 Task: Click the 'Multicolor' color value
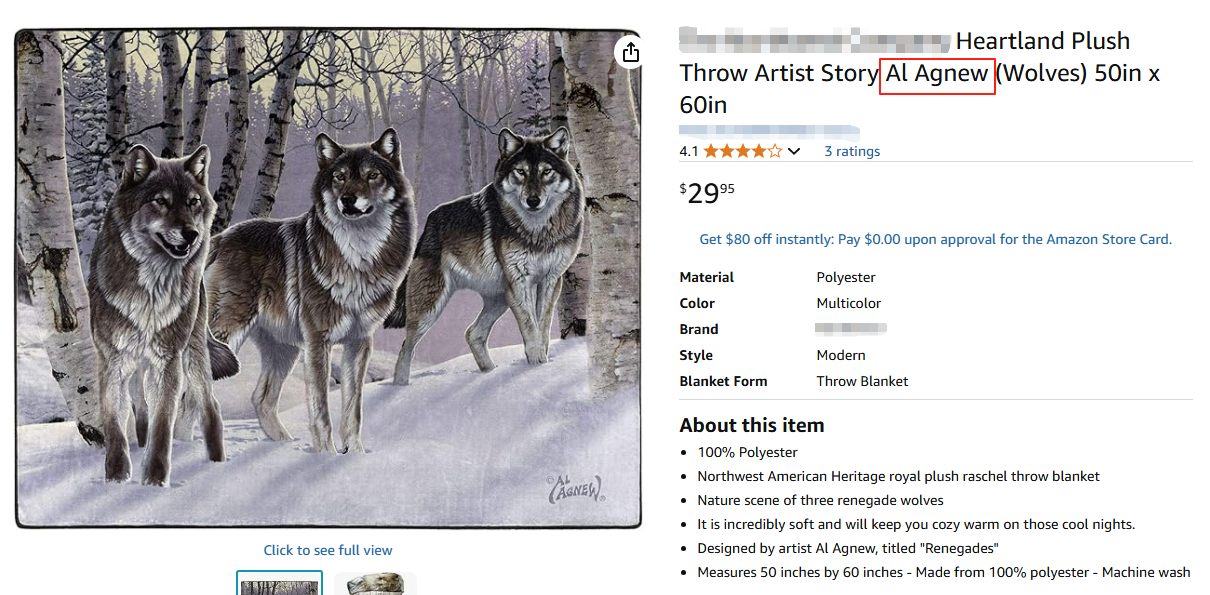[x=849, y=303]
